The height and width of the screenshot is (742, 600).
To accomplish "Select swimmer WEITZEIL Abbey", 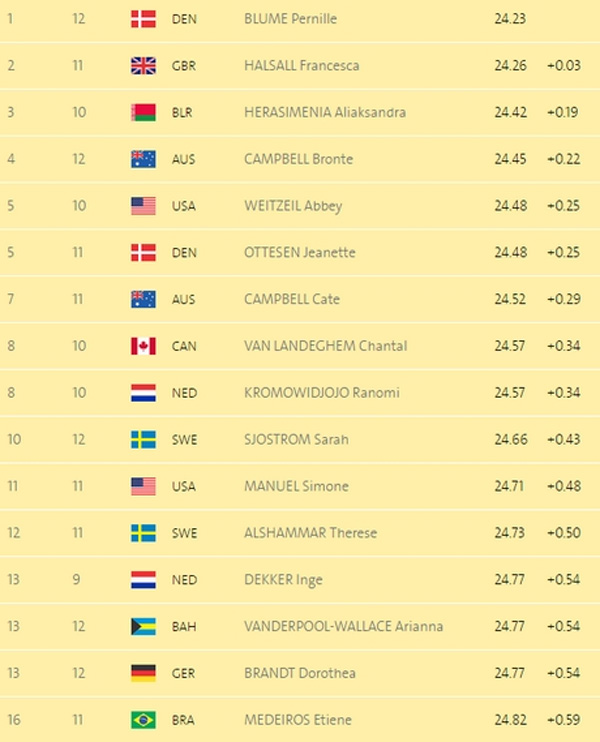I will [x=293, y=206].
